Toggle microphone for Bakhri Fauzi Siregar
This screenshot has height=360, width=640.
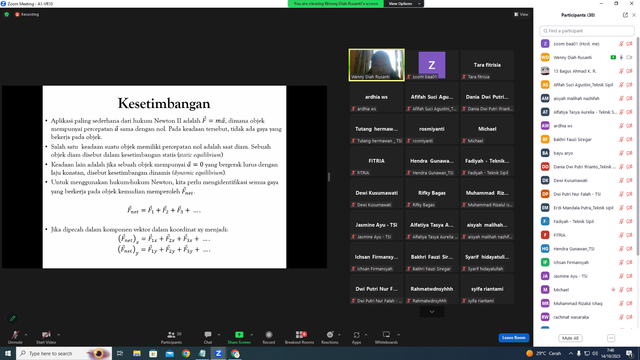[x=621, y=140]
